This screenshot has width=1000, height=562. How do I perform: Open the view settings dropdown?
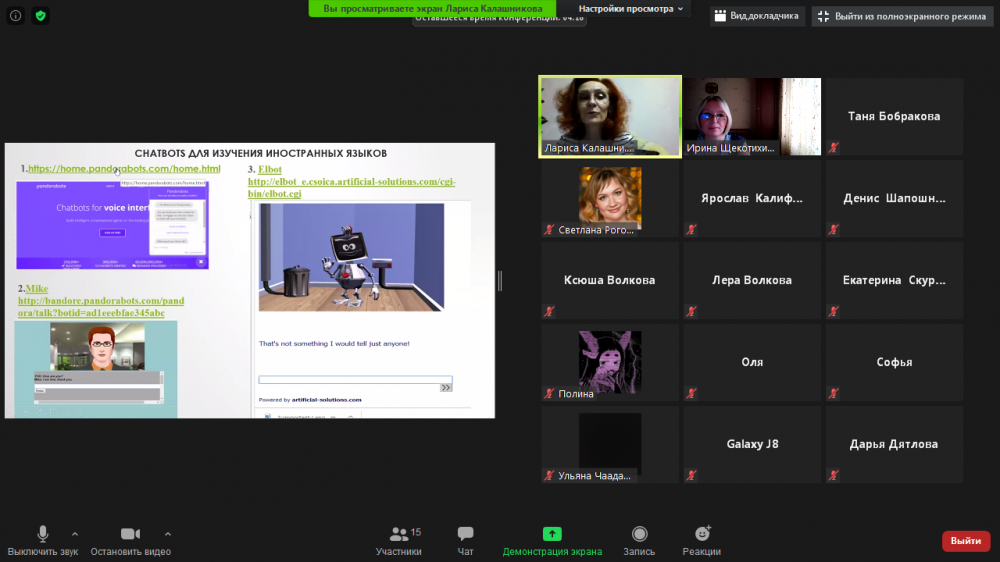pos(634,9)
